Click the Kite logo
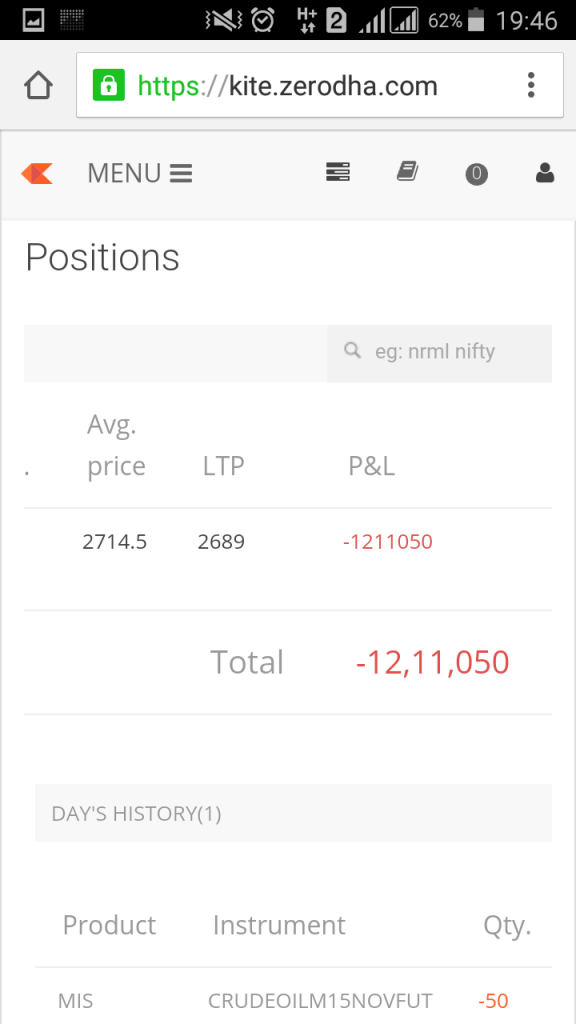 (37, 172)
